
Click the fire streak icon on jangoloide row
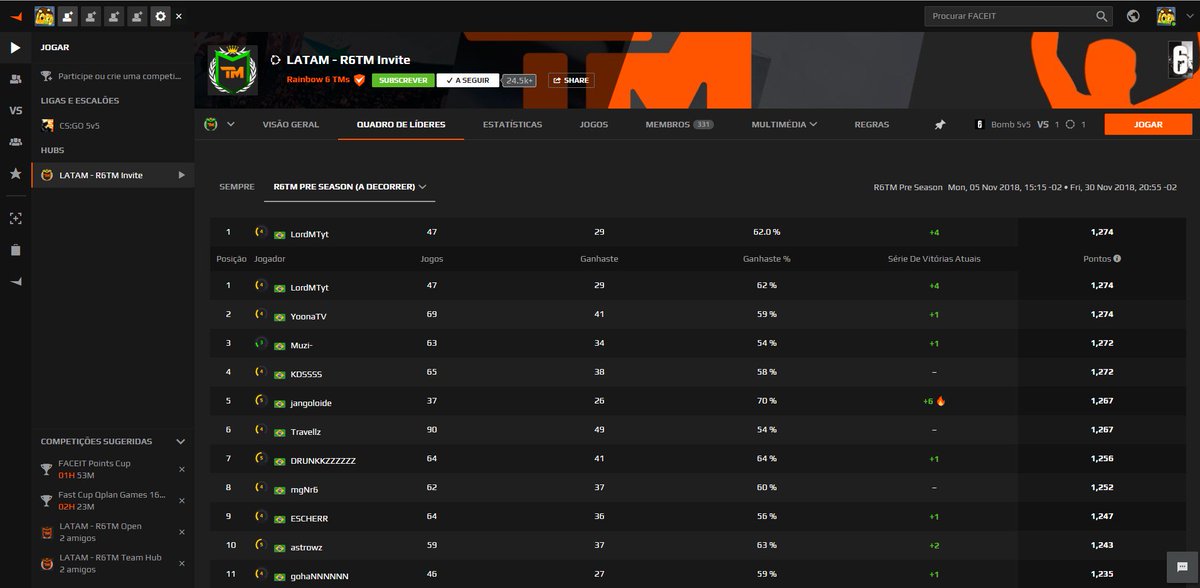point(940,401)
